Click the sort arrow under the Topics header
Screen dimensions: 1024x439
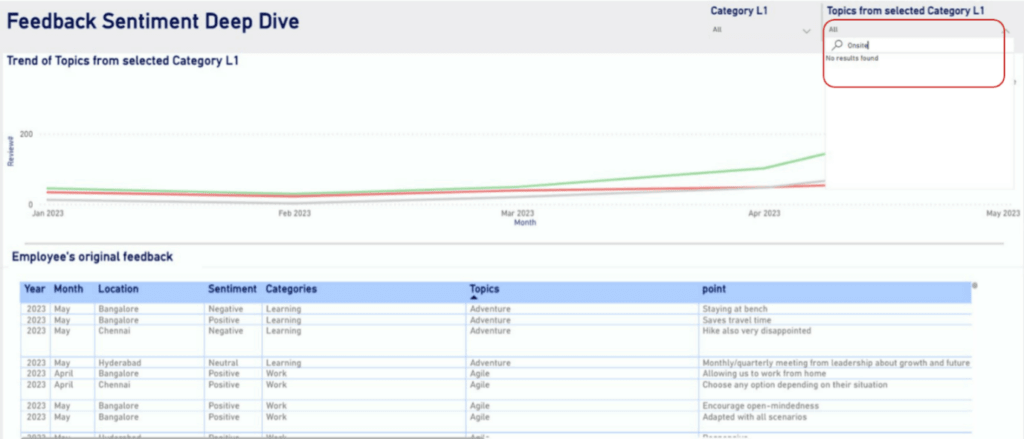pyautogui.click(x=474, y=298)
